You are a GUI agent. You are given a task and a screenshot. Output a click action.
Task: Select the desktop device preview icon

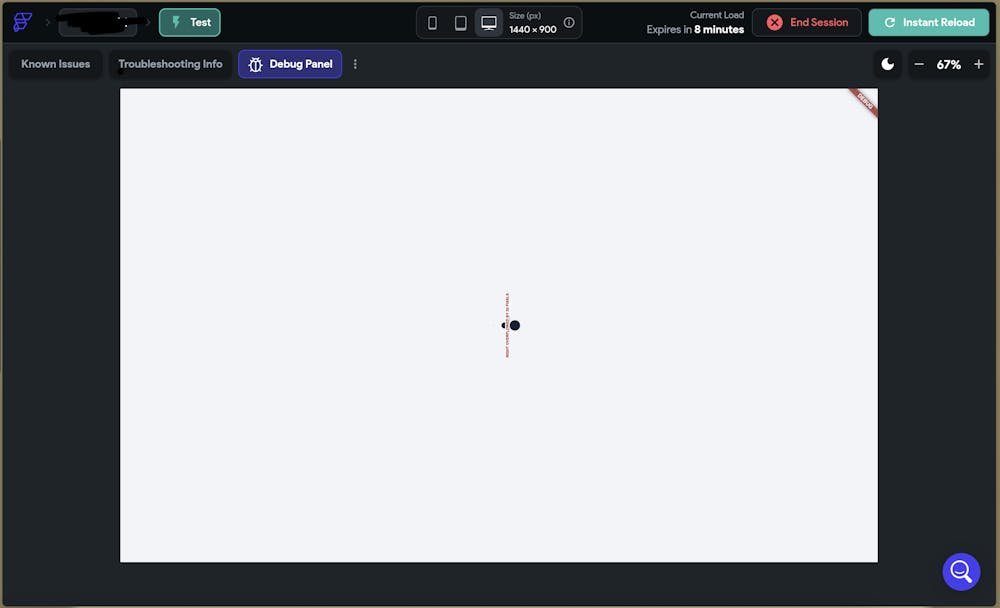click(489, 23)
